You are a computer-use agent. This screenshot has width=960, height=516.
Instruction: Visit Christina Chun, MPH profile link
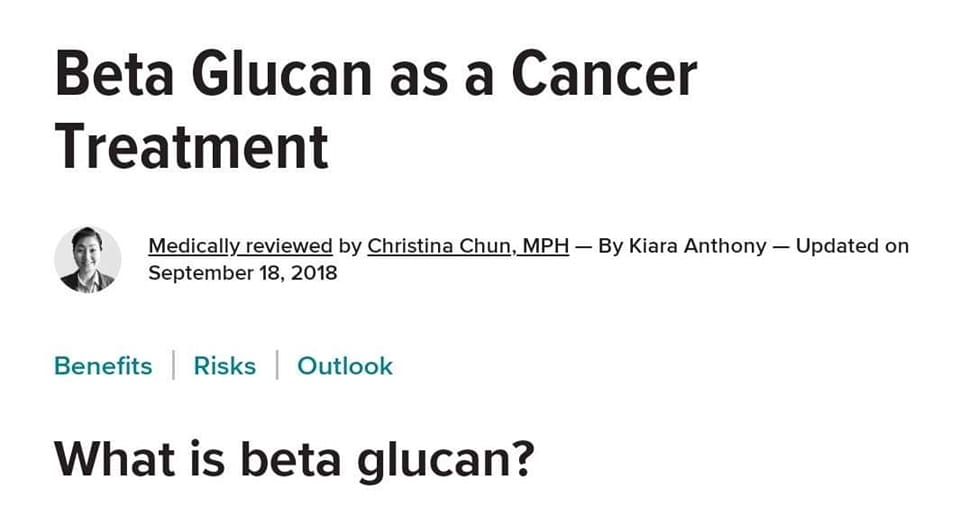click(x=468, y=246)
